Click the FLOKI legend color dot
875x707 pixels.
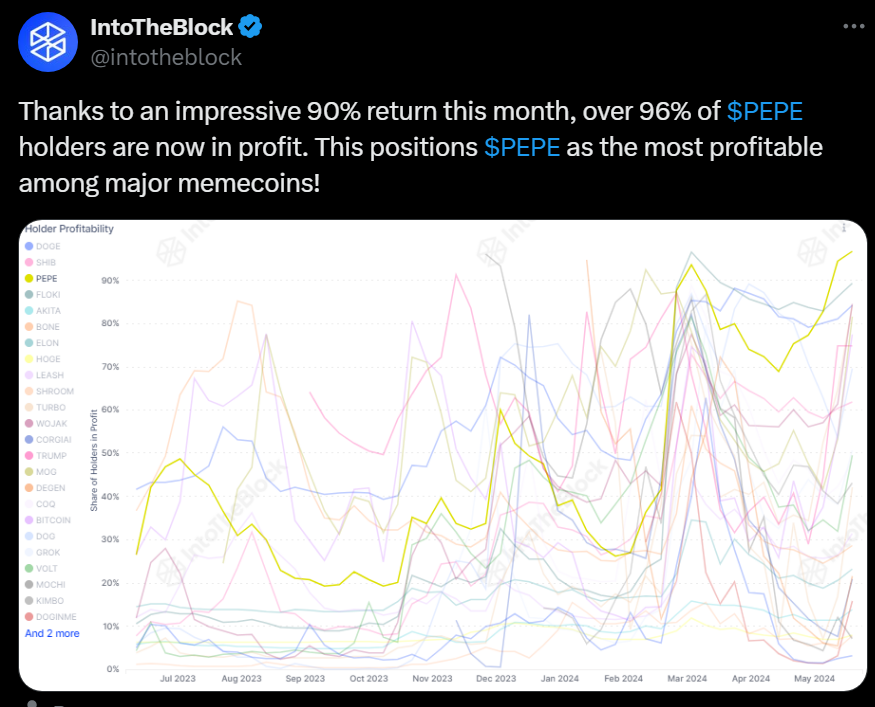click(x=29, y=295)
